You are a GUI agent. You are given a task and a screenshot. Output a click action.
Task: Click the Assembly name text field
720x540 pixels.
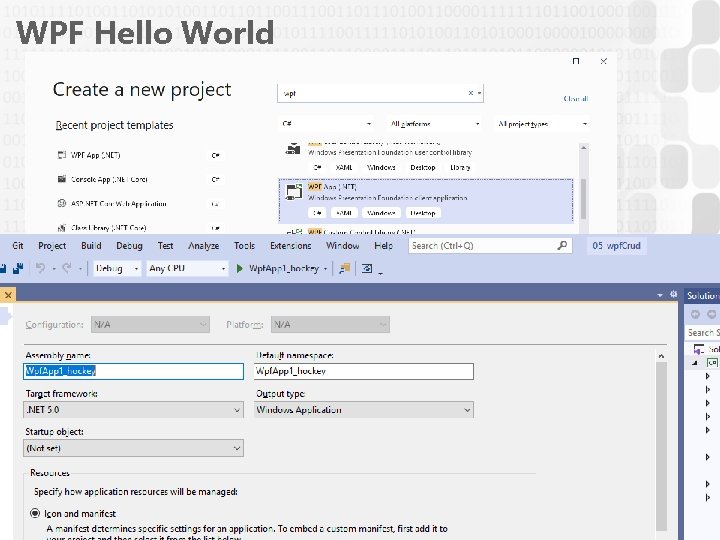[133, 371]
